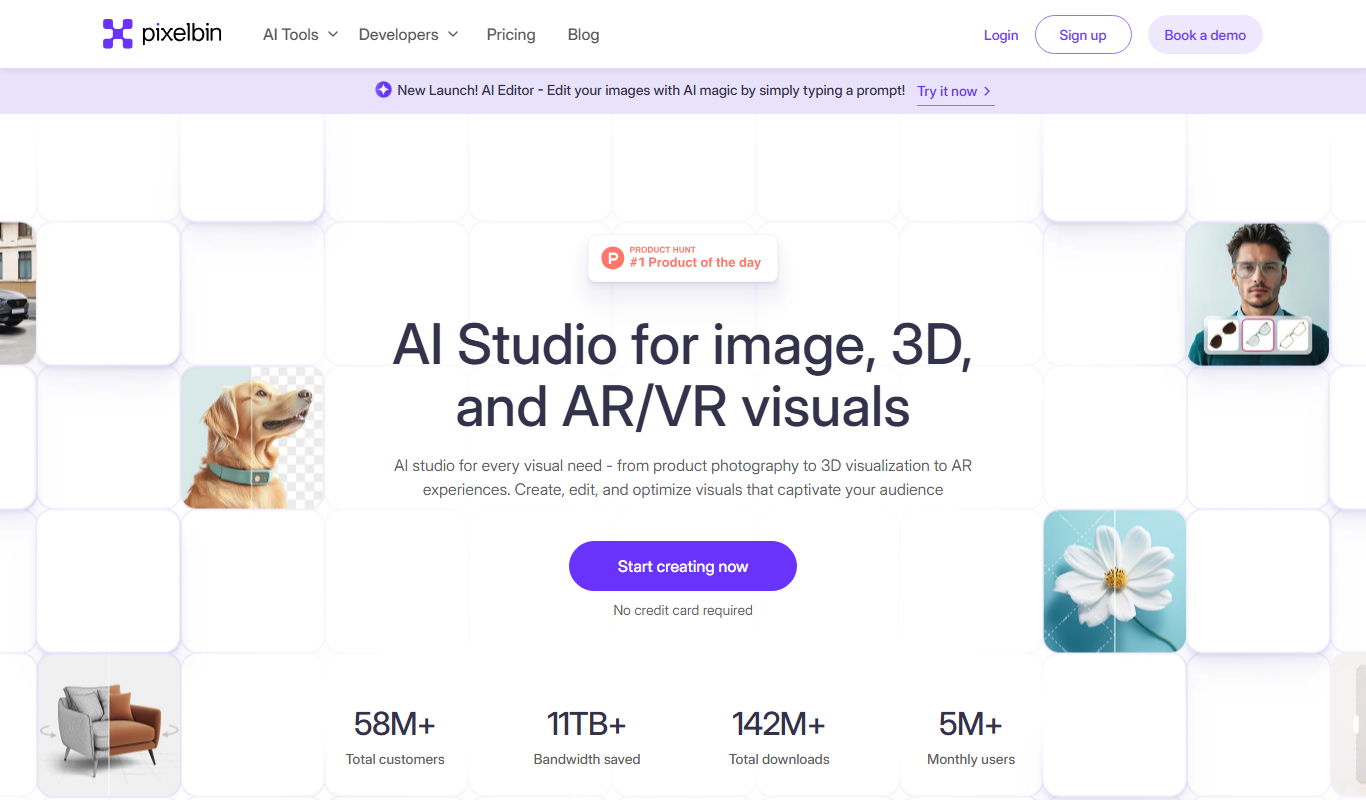Open the man with glasses try-on thumbnail
This screenshot has height=800, width=1366.
point(1258,294)
